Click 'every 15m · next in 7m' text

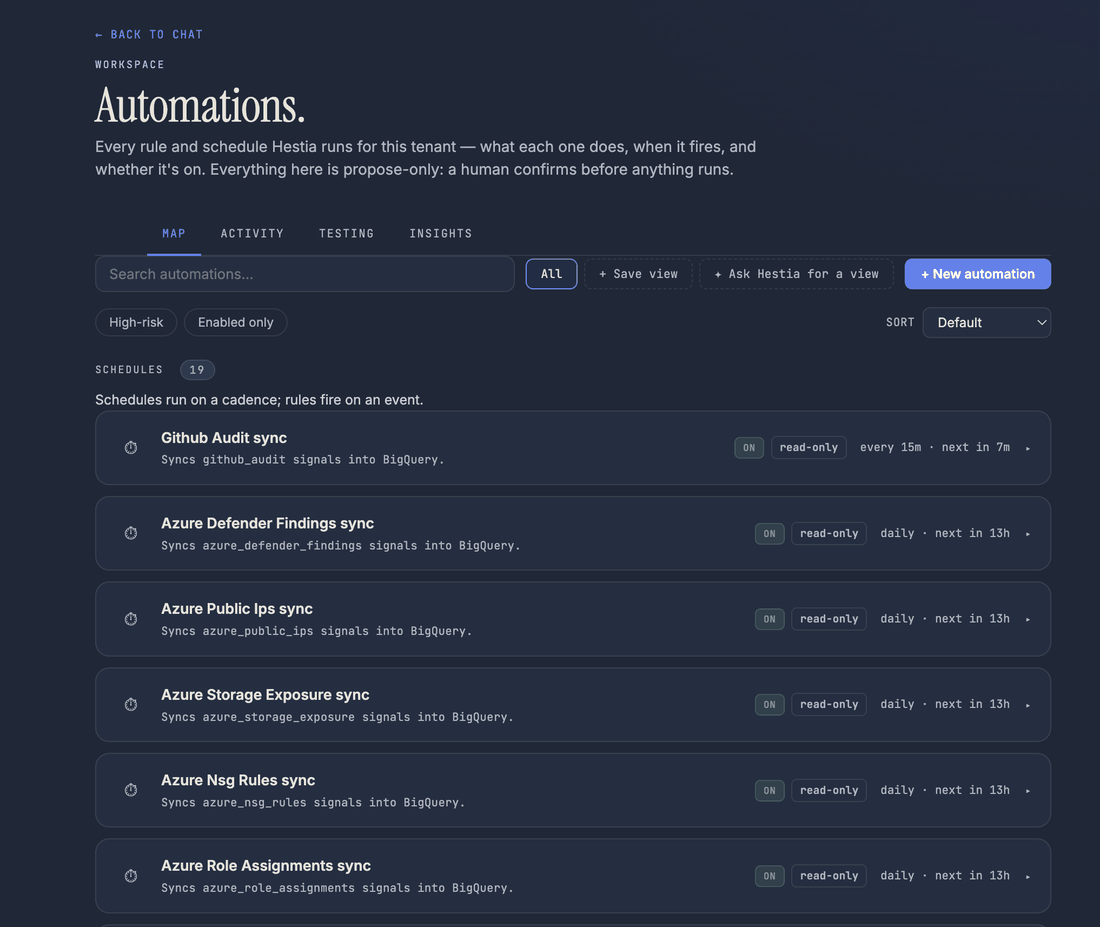(x=935, y=448)
